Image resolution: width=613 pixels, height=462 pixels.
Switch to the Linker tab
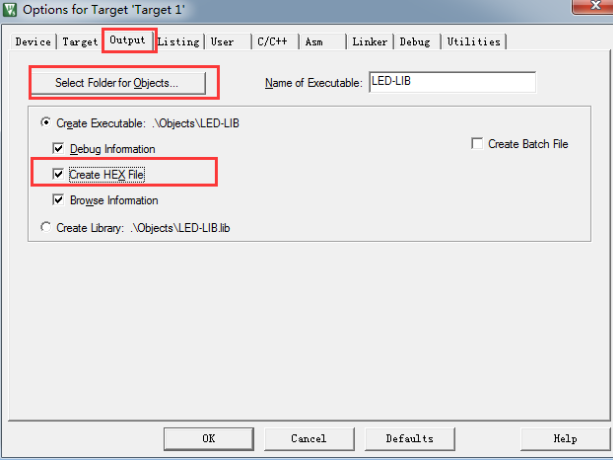click(370, 42)
